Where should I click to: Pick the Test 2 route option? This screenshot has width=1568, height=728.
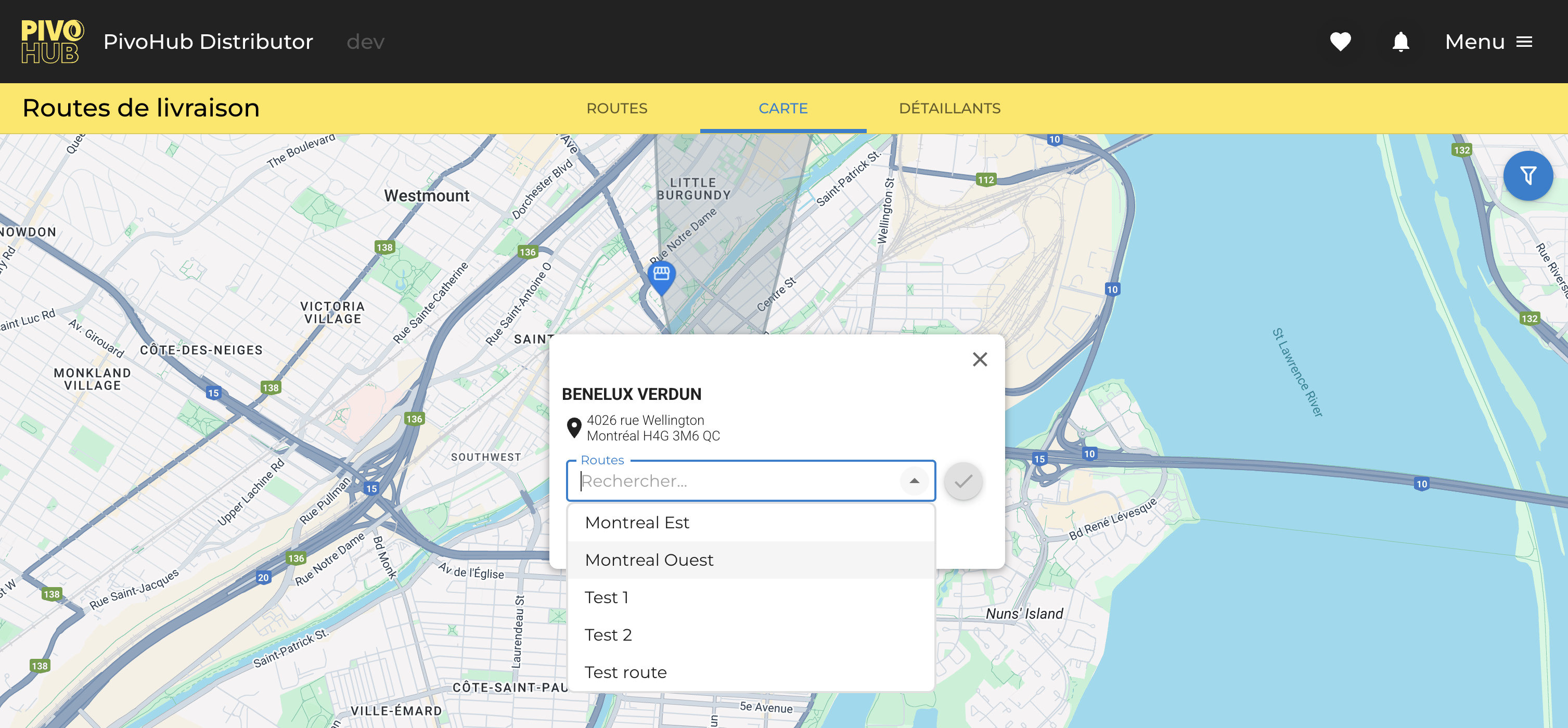pyautogui.click(x=751, y=634)
